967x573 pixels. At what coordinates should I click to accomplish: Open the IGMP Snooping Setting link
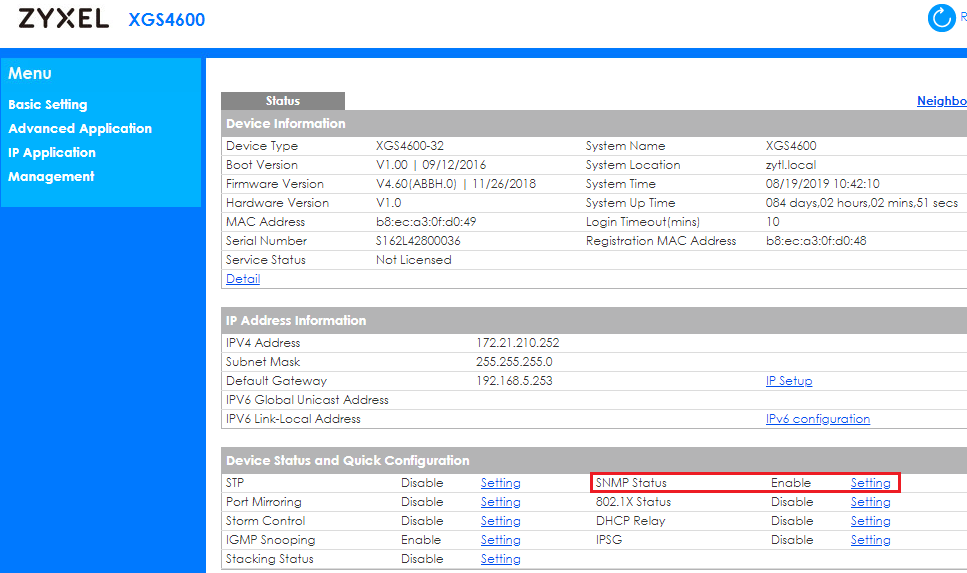(500, 540)
